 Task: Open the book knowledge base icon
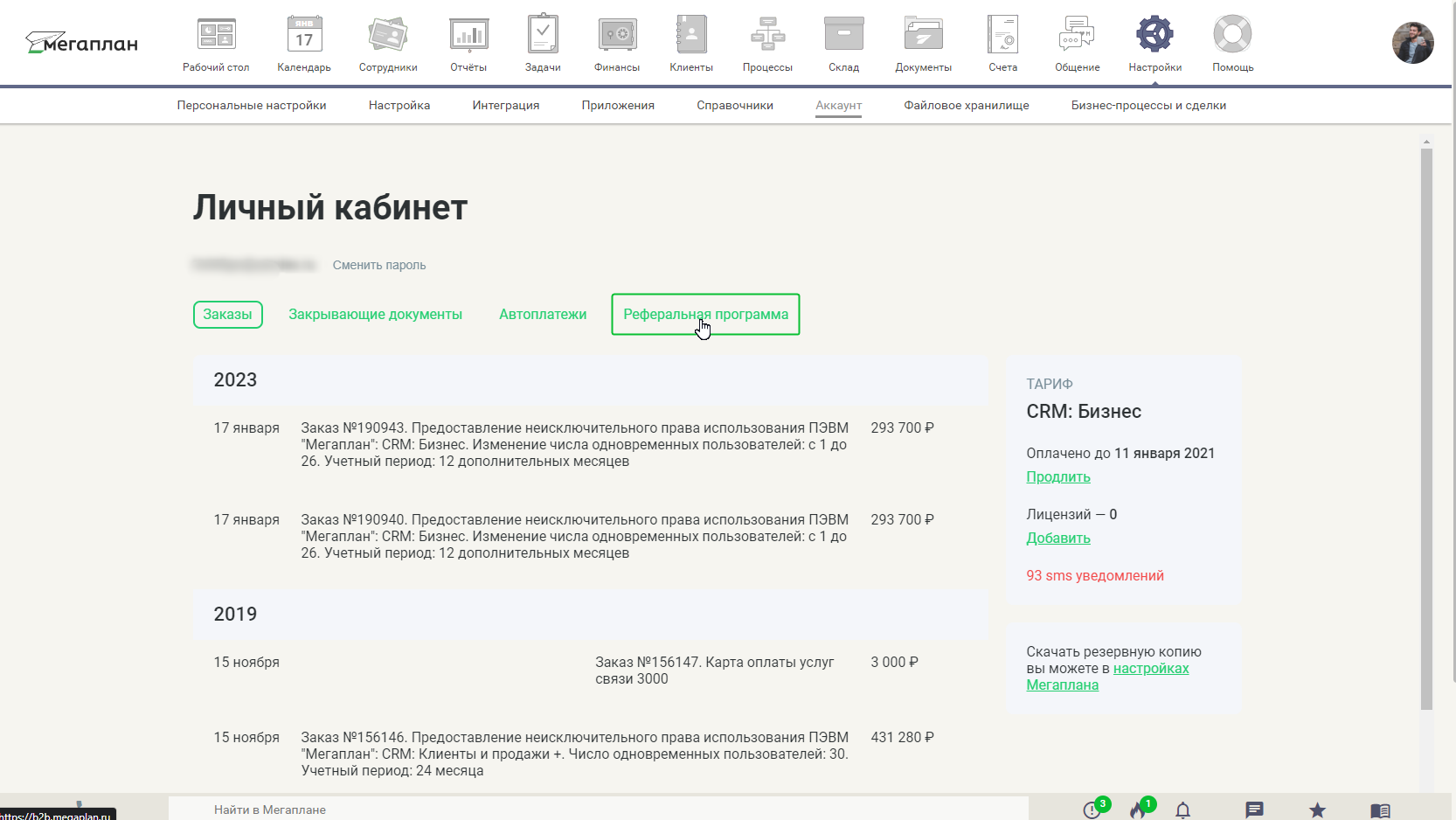click(1380, 810)
